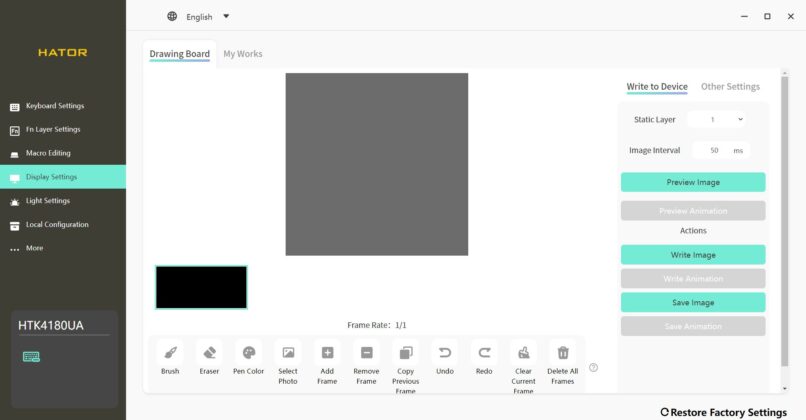Screen dimensions: 806x420
Task: Open Keyboard Settings in sidebar
Action: [x=63, y=106]
